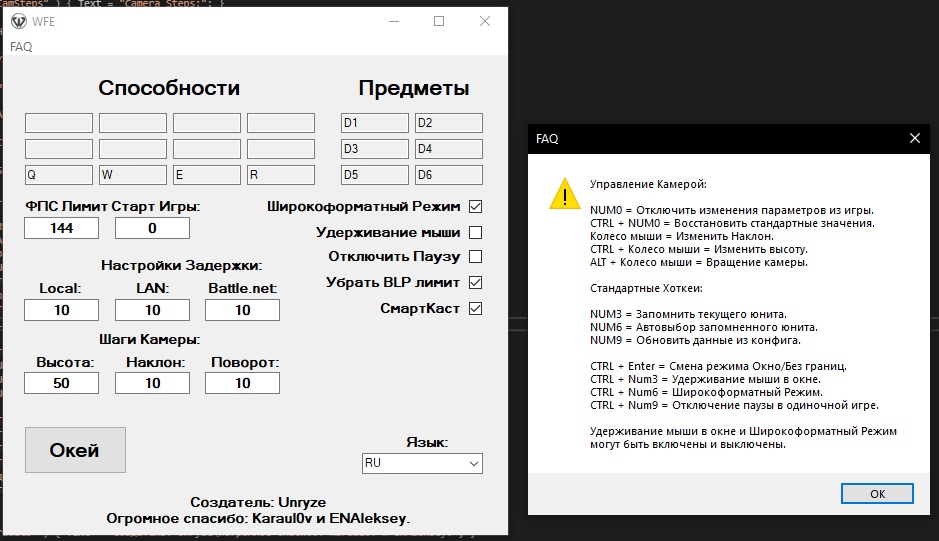
Task: Click the Настройки Задержки label
Action: point(181,265)
